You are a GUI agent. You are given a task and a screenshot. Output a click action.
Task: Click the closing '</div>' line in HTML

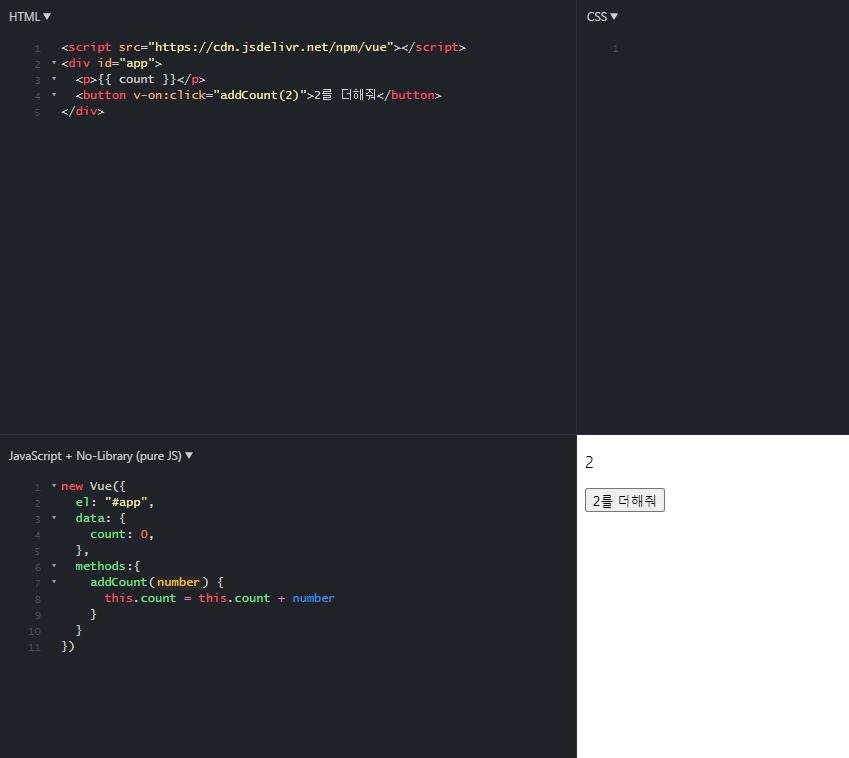tap(83, 111)
